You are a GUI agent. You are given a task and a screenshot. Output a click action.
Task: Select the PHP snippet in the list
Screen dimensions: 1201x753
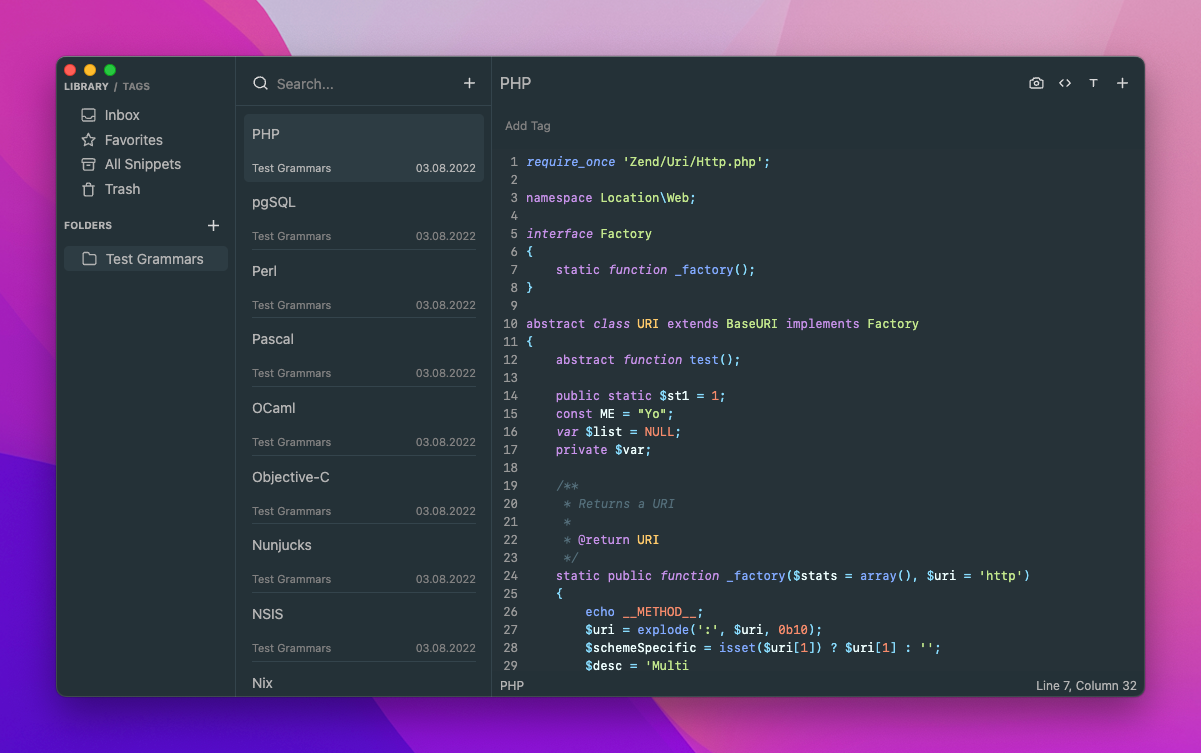pos(364,148)
